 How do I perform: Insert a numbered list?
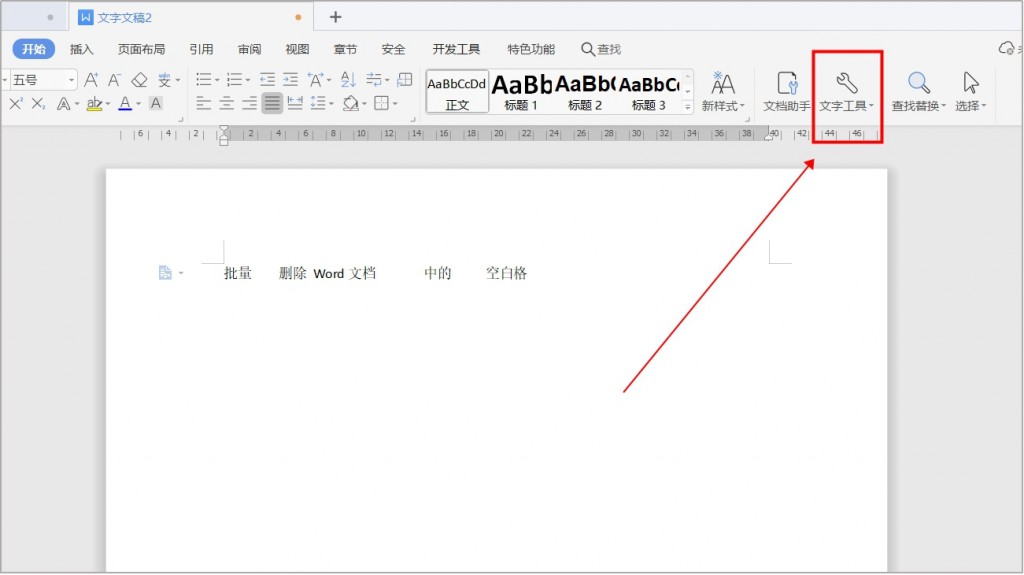pyautogui.click(x=234, y=80)
